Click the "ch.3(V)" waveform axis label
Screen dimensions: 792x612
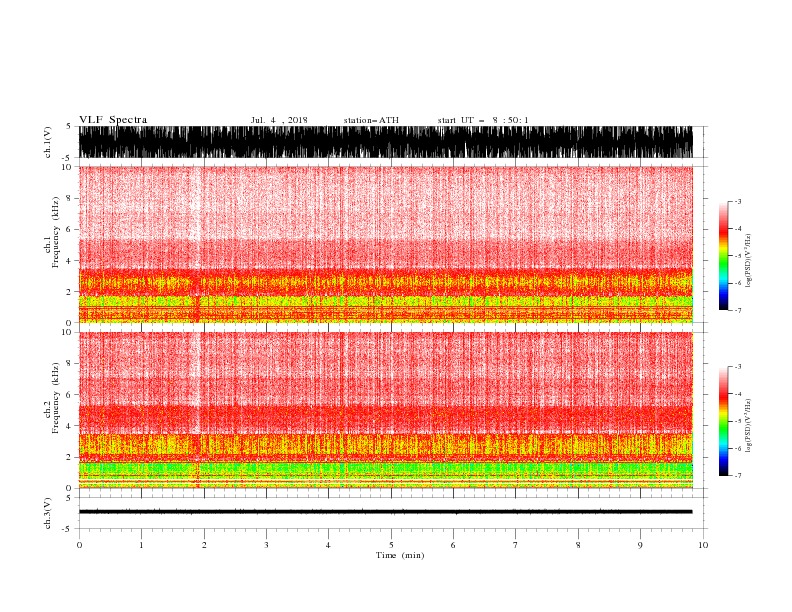[x=48, y=513]
